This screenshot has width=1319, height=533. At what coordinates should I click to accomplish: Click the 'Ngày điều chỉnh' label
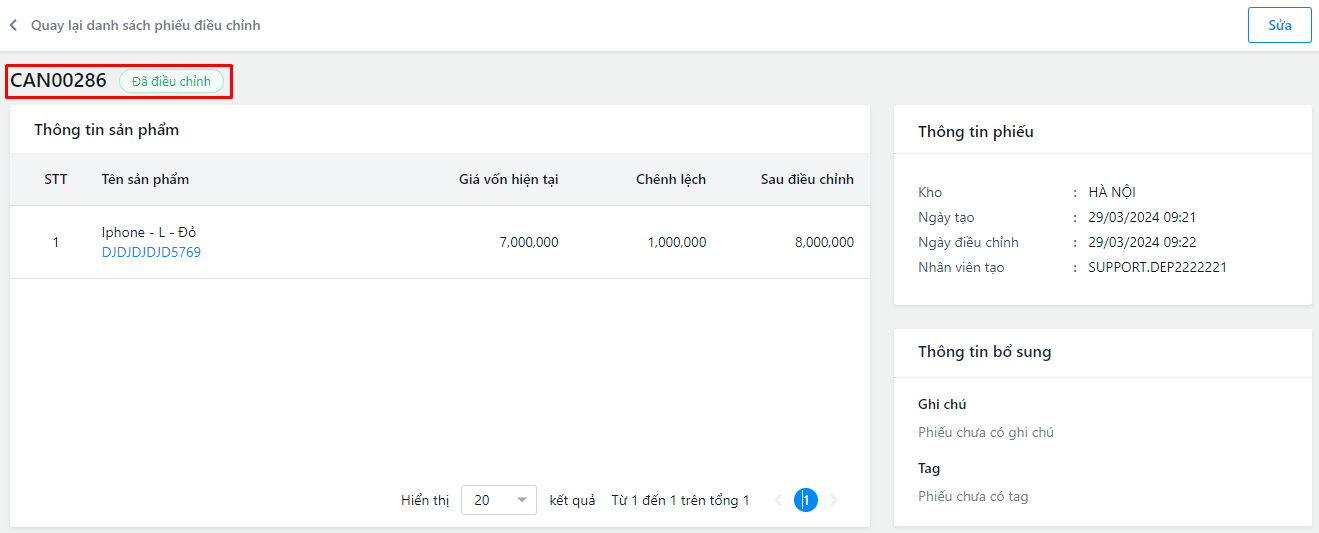pos(968,242)
